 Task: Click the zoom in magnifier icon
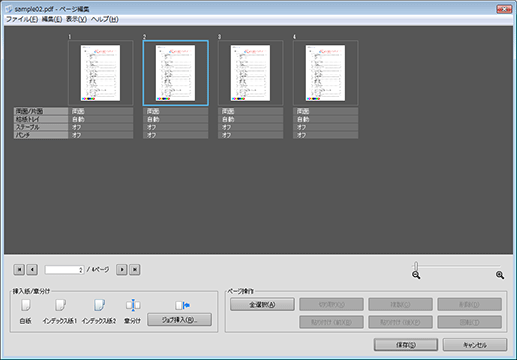click(x=500, y=275)
